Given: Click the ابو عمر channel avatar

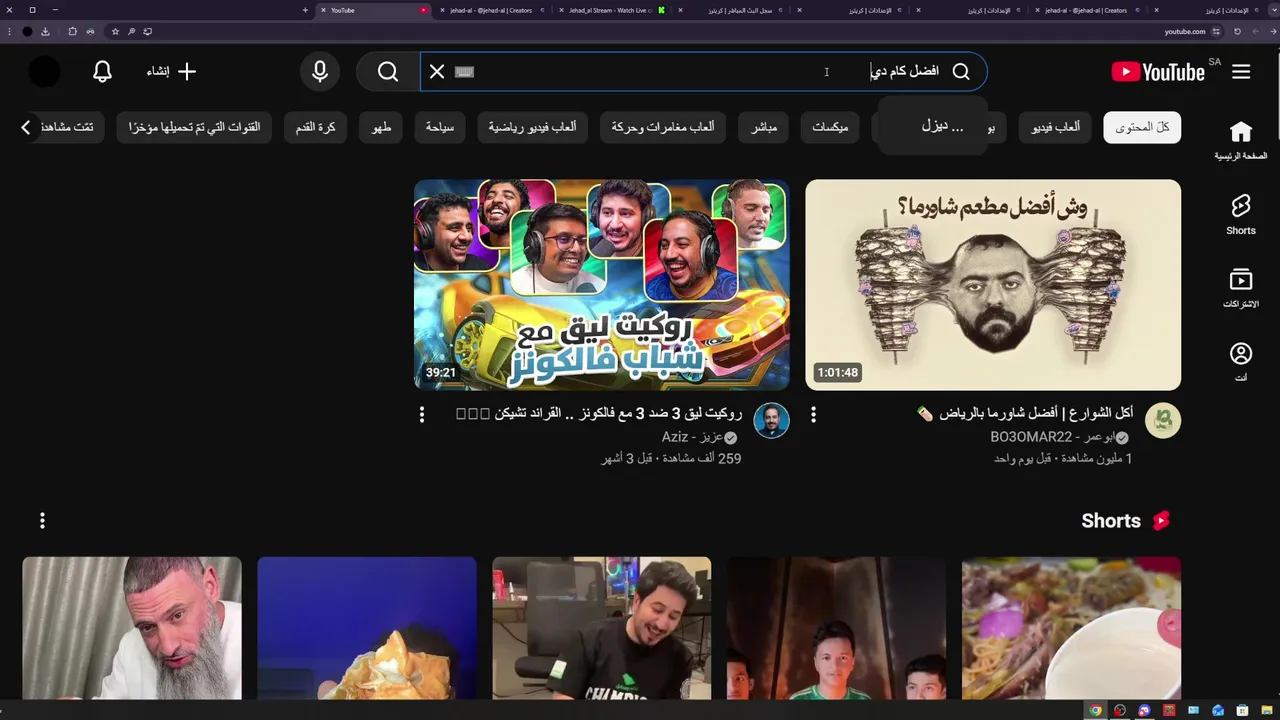Looking at the screenshot, I should 1163,421.
